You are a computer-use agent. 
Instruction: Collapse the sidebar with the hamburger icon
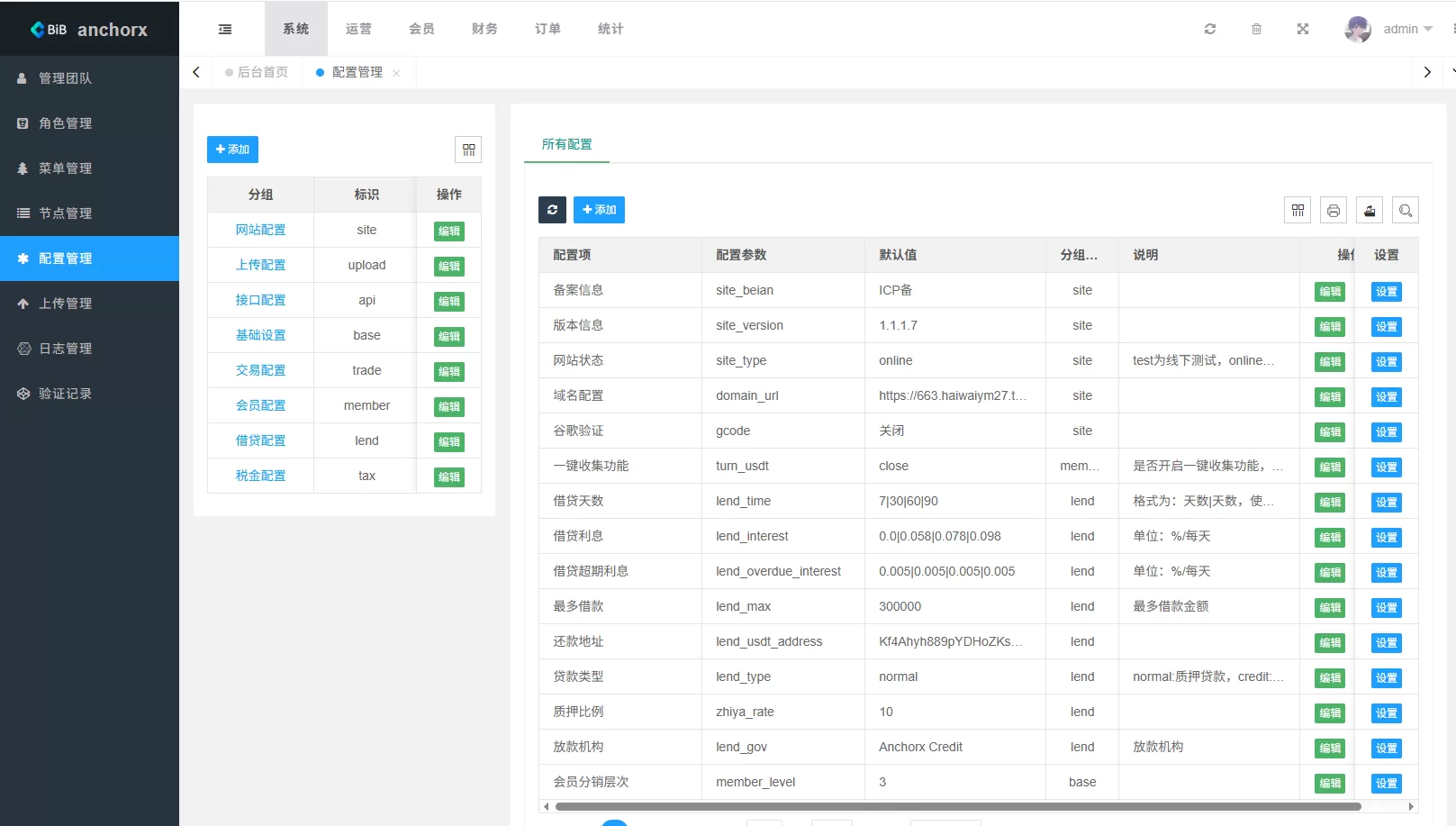click(x=224, y=28)
